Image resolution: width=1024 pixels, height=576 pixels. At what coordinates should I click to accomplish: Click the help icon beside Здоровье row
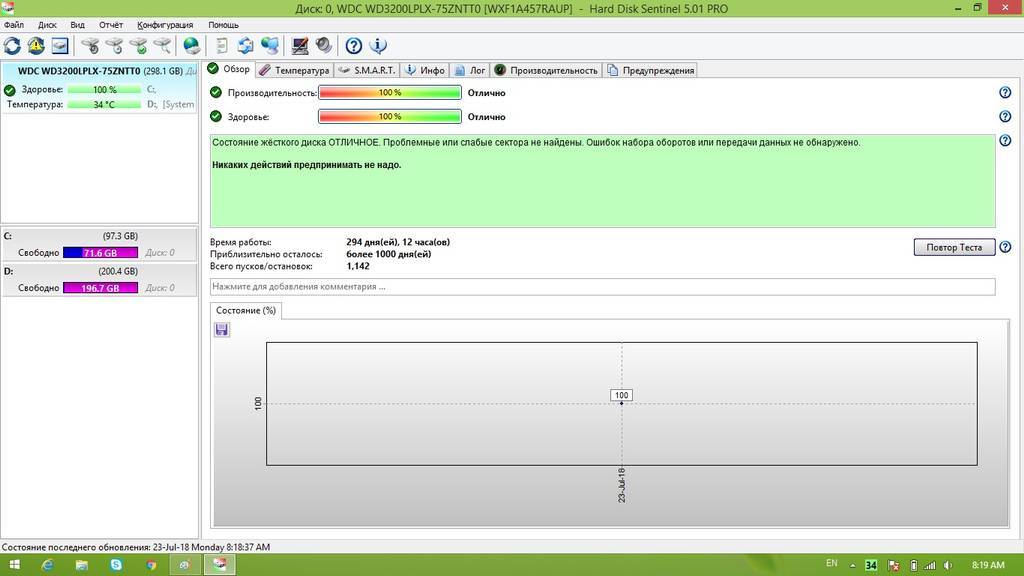click(x=1005, y=116)
